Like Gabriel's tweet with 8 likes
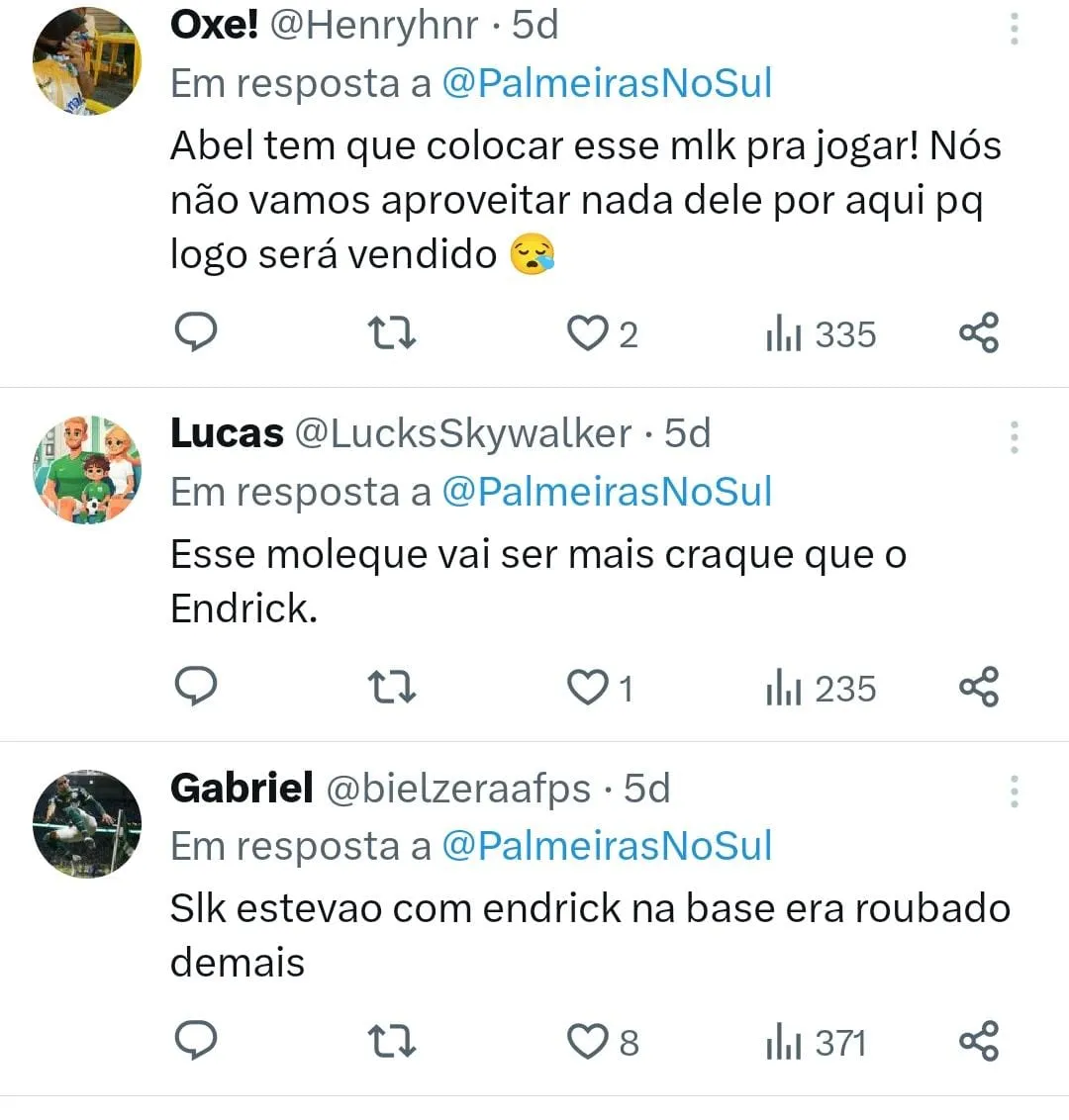 [603, 1042]
